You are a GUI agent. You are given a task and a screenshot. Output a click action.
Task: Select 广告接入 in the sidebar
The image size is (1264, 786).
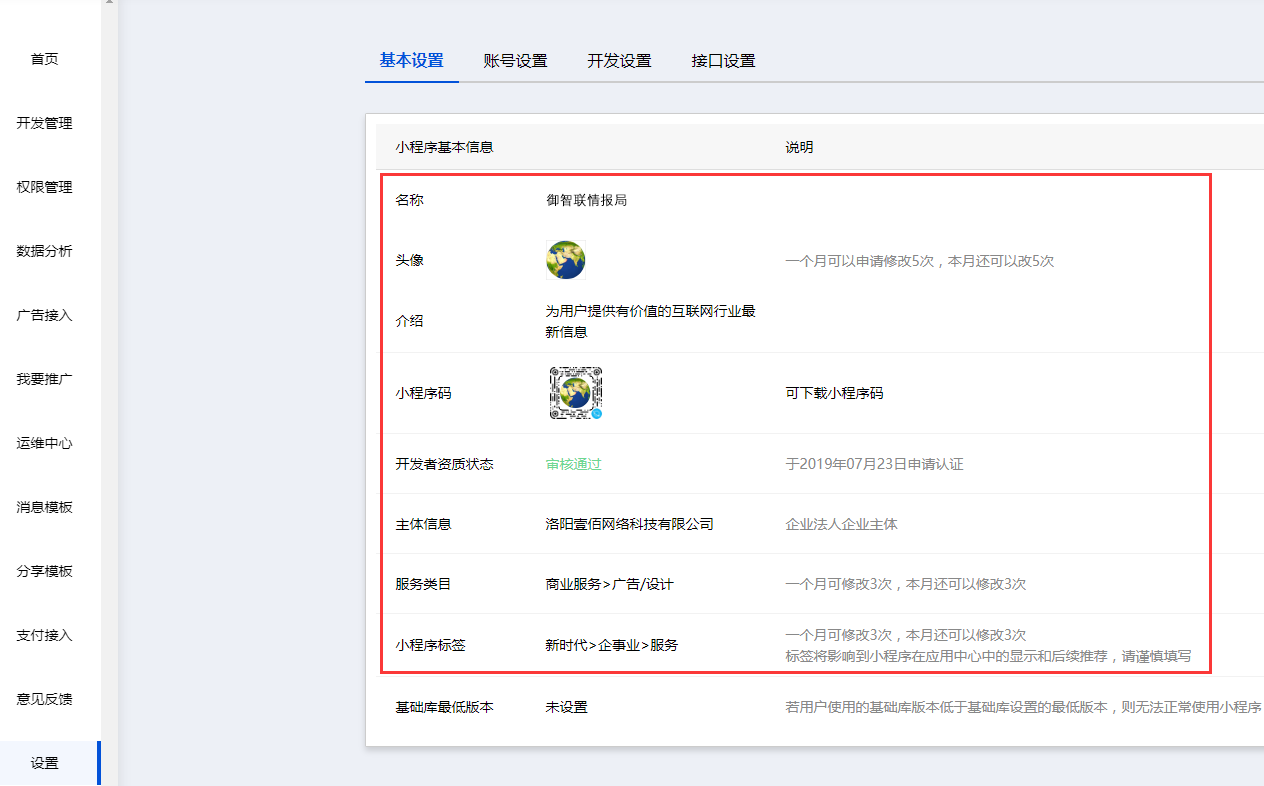[x=44, y=315]
